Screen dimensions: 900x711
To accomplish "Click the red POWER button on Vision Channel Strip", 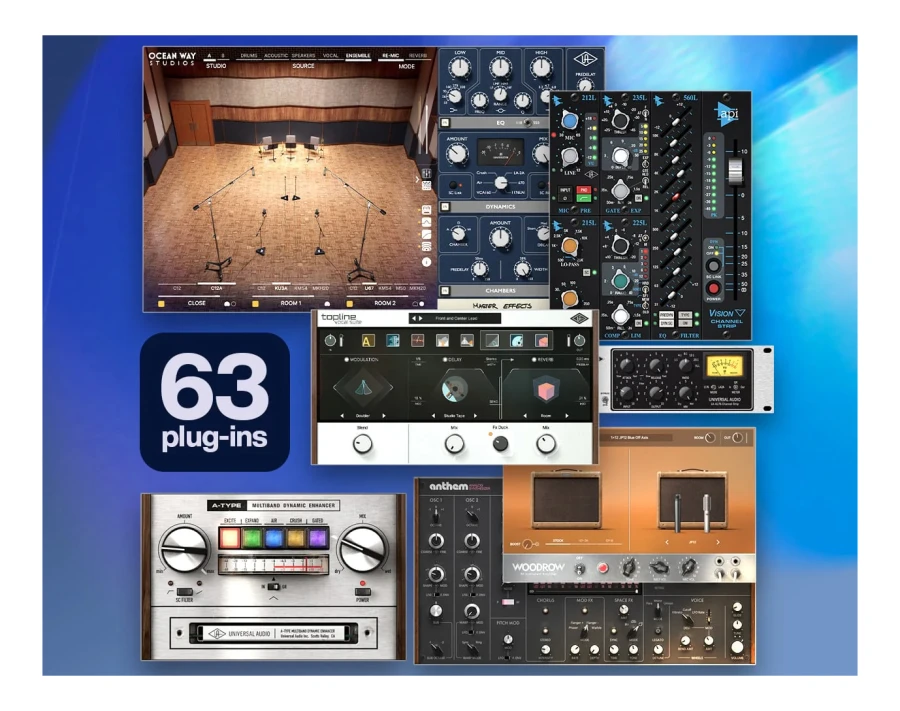I will [x=713, y=287].
